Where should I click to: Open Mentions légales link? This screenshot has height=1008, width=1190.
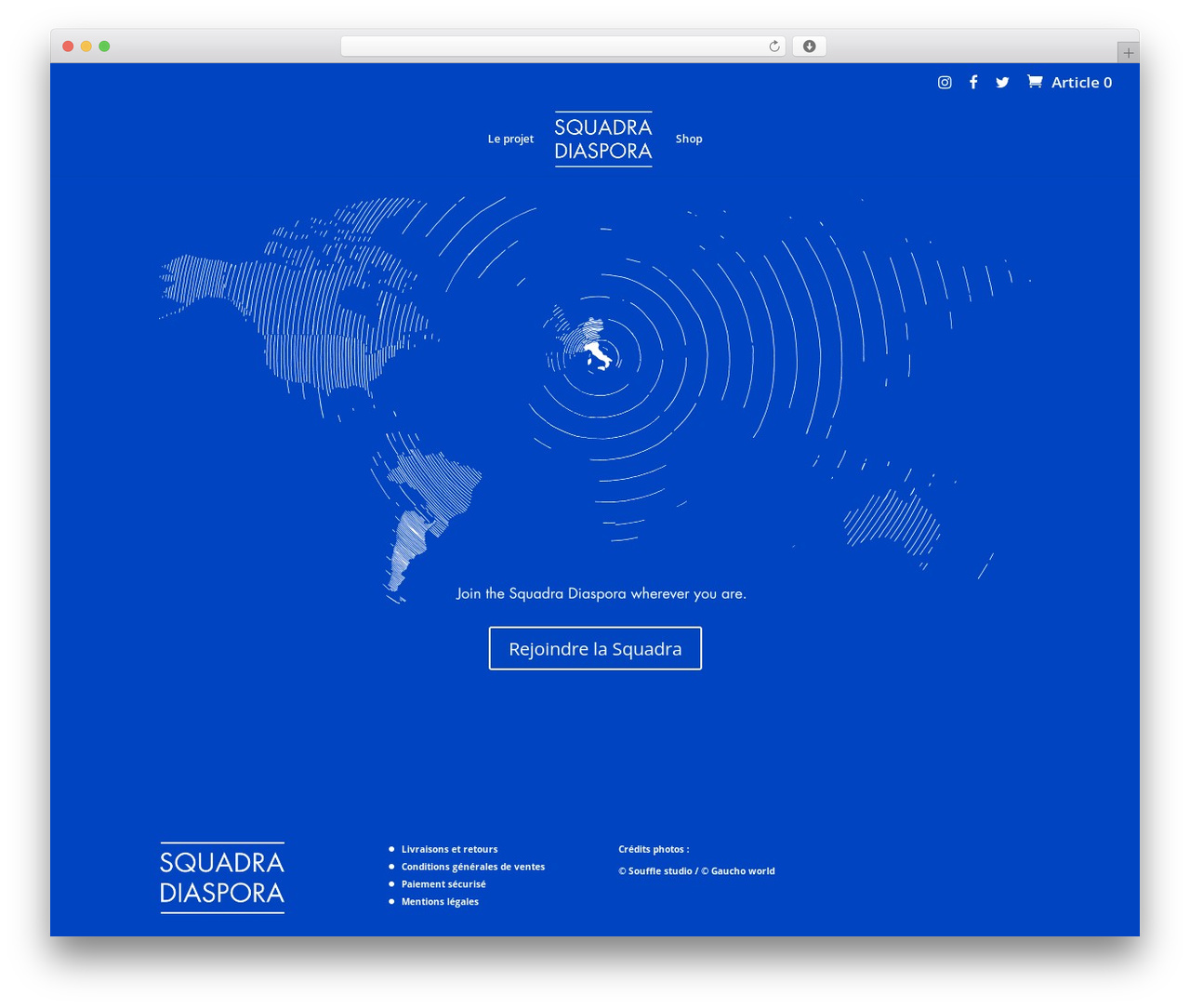coord(440,902)
